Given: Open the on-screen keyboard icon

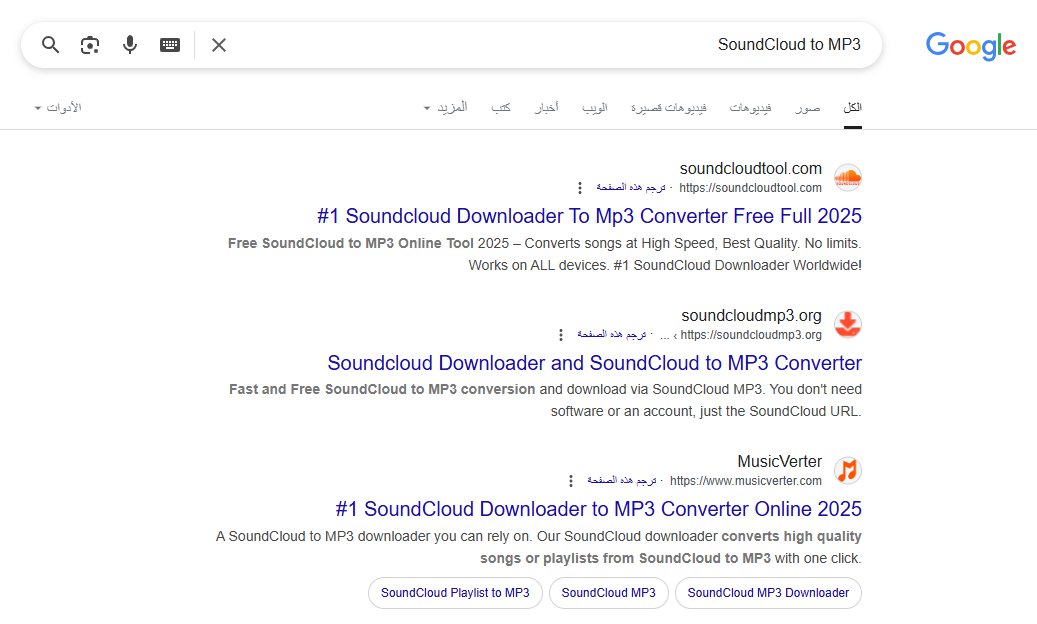Looking at the screenshot, I should 168,44.
